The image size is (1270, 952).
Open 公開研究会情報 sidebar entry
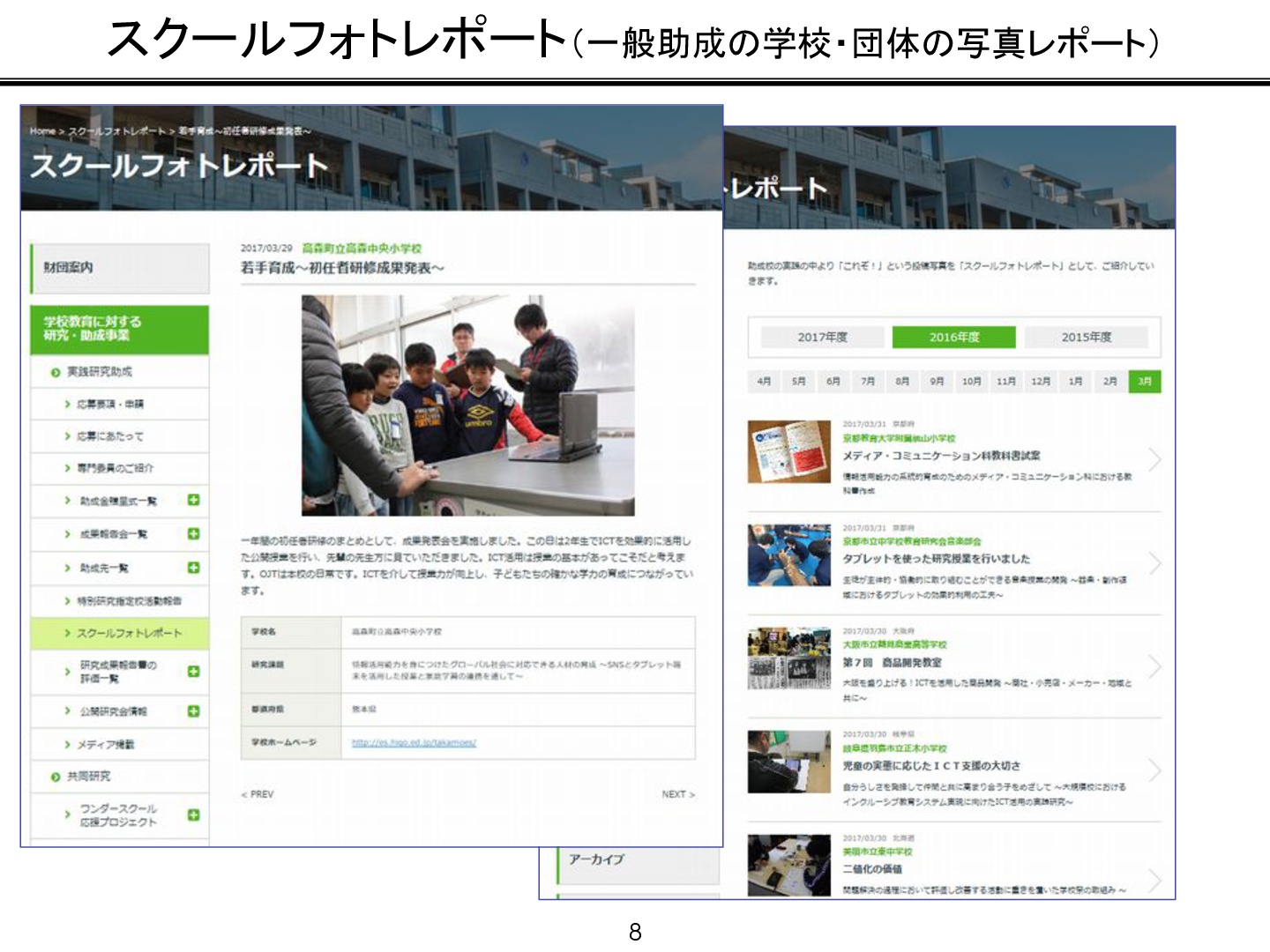tap(114, 711)
